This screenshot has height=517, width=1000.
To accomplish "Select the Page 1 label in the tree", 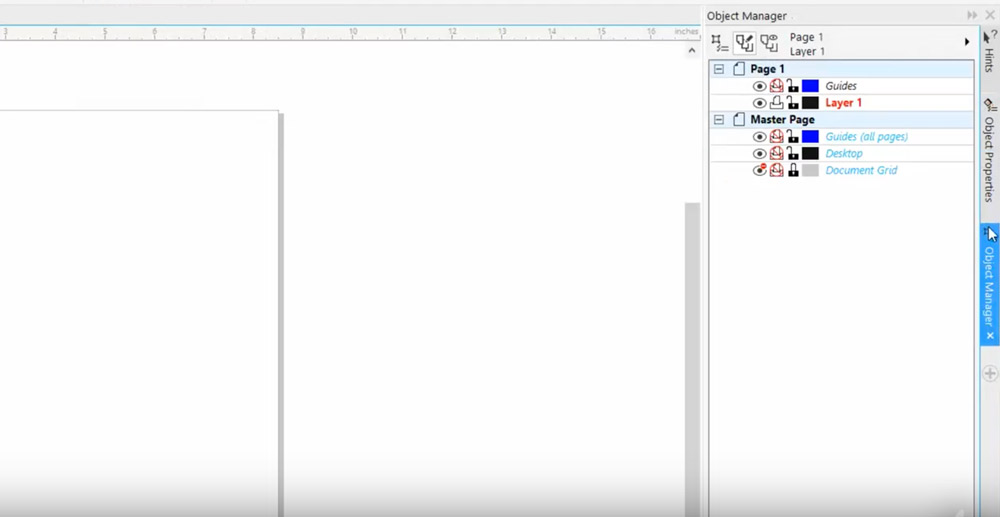I will [x=767, y=69].
